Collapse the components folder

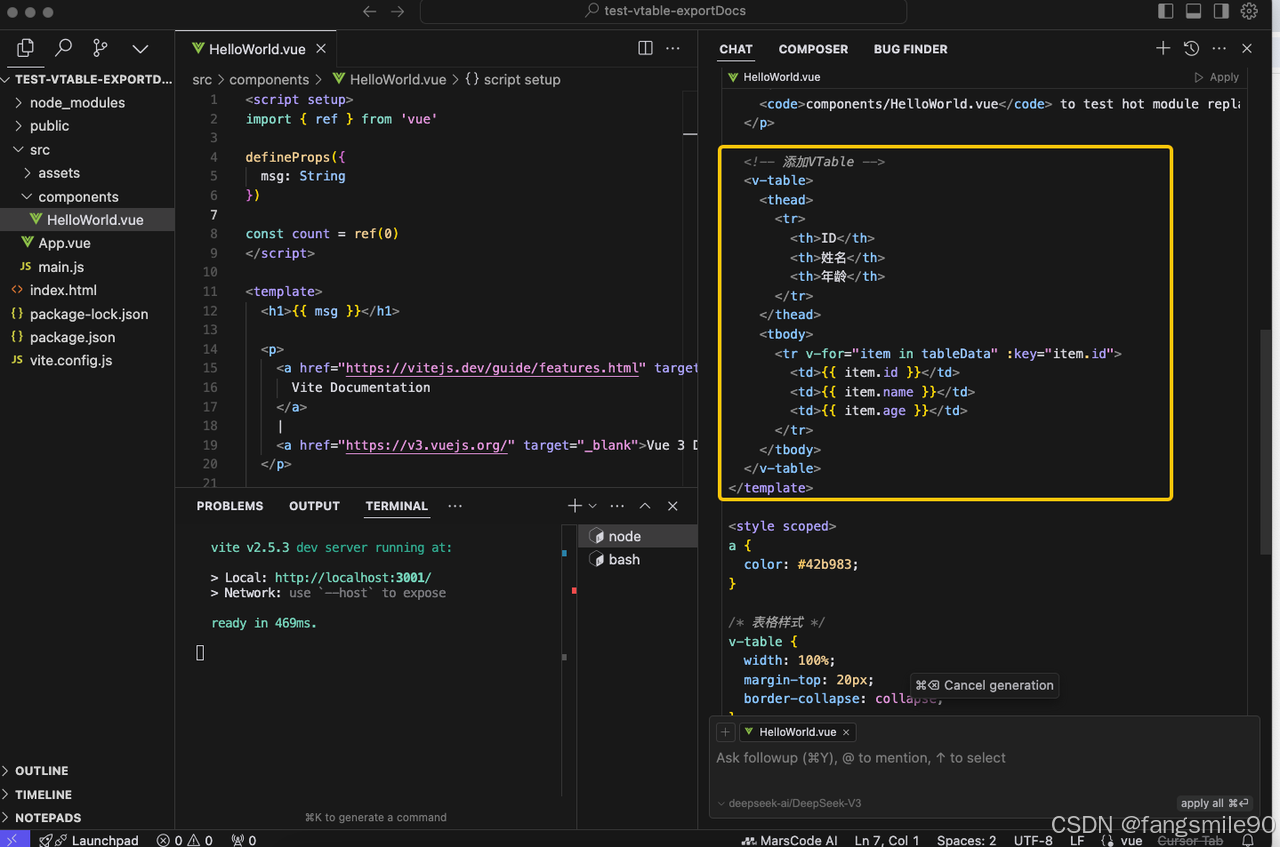[87, 197]
